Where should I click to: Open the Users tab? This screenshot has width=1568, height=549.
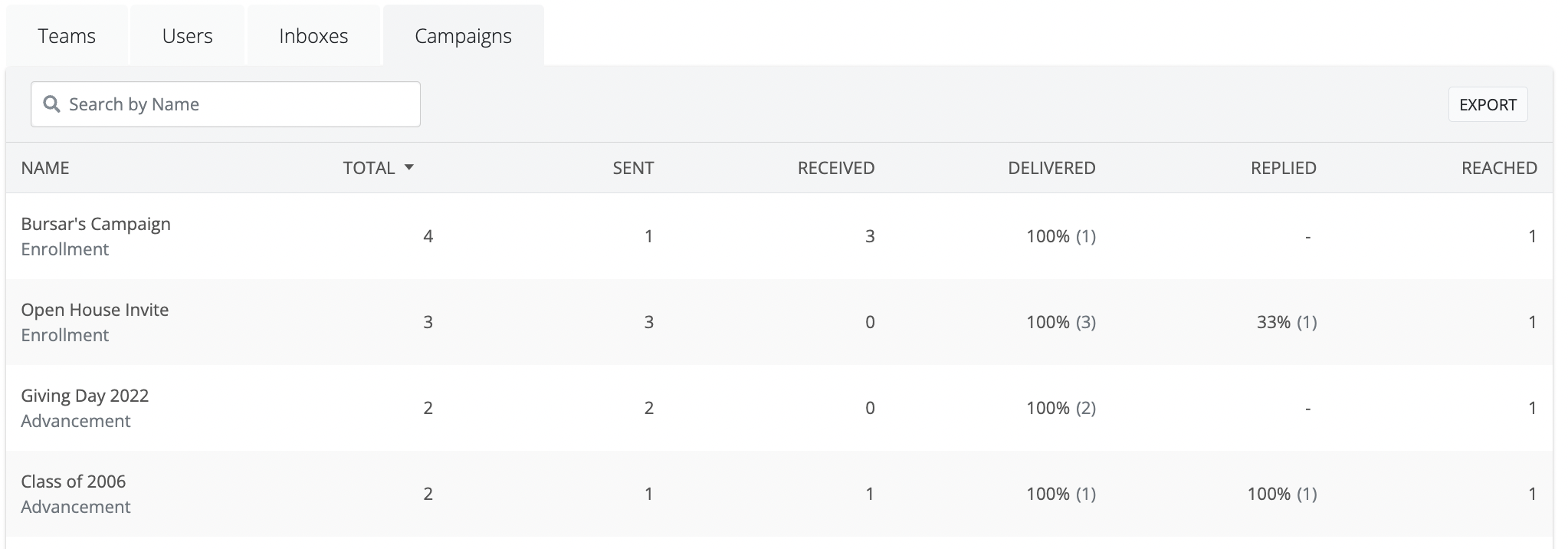187,36
